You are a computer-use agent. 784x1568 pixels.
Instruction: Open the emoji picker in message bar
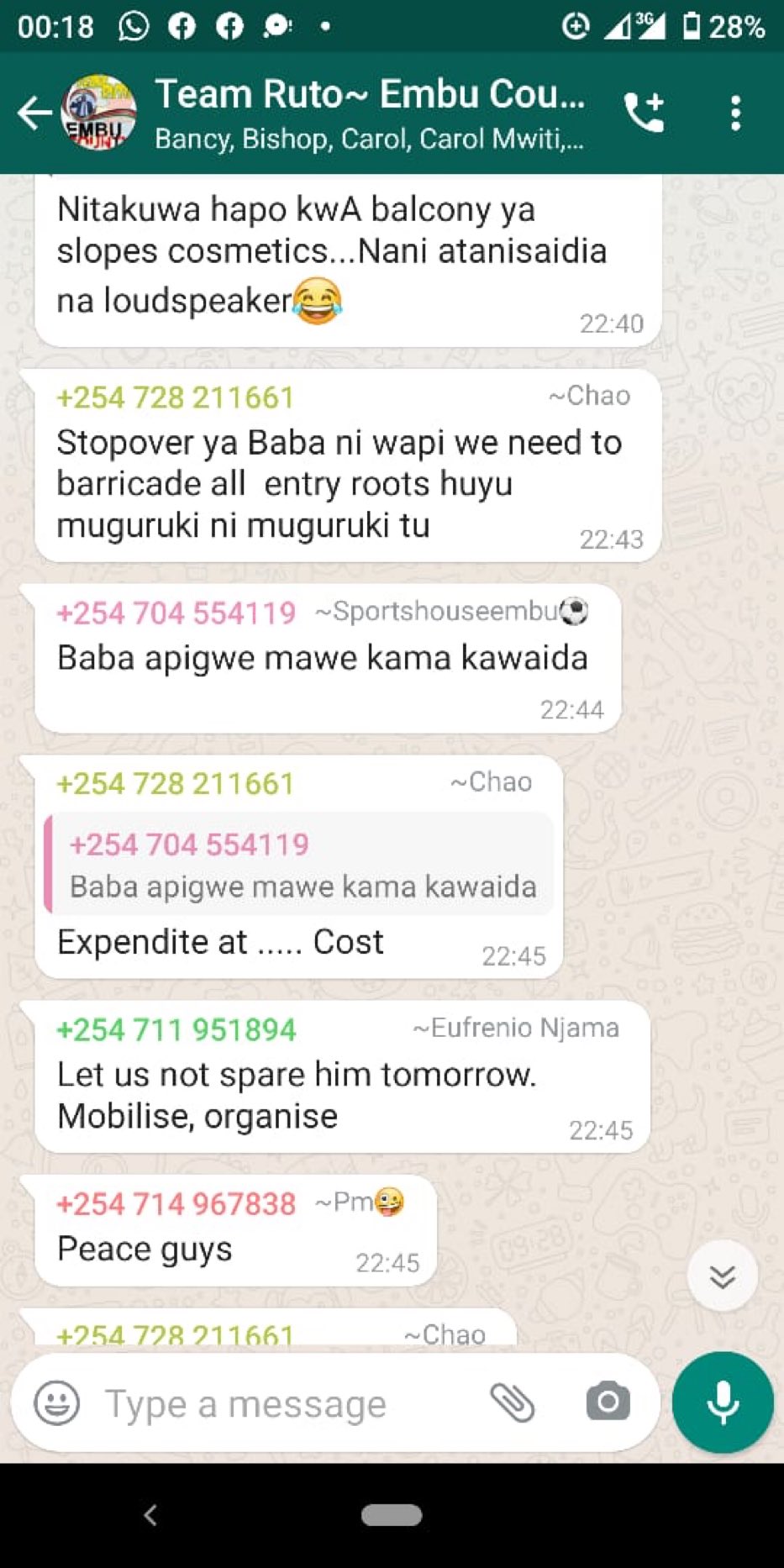point(56,1402)
